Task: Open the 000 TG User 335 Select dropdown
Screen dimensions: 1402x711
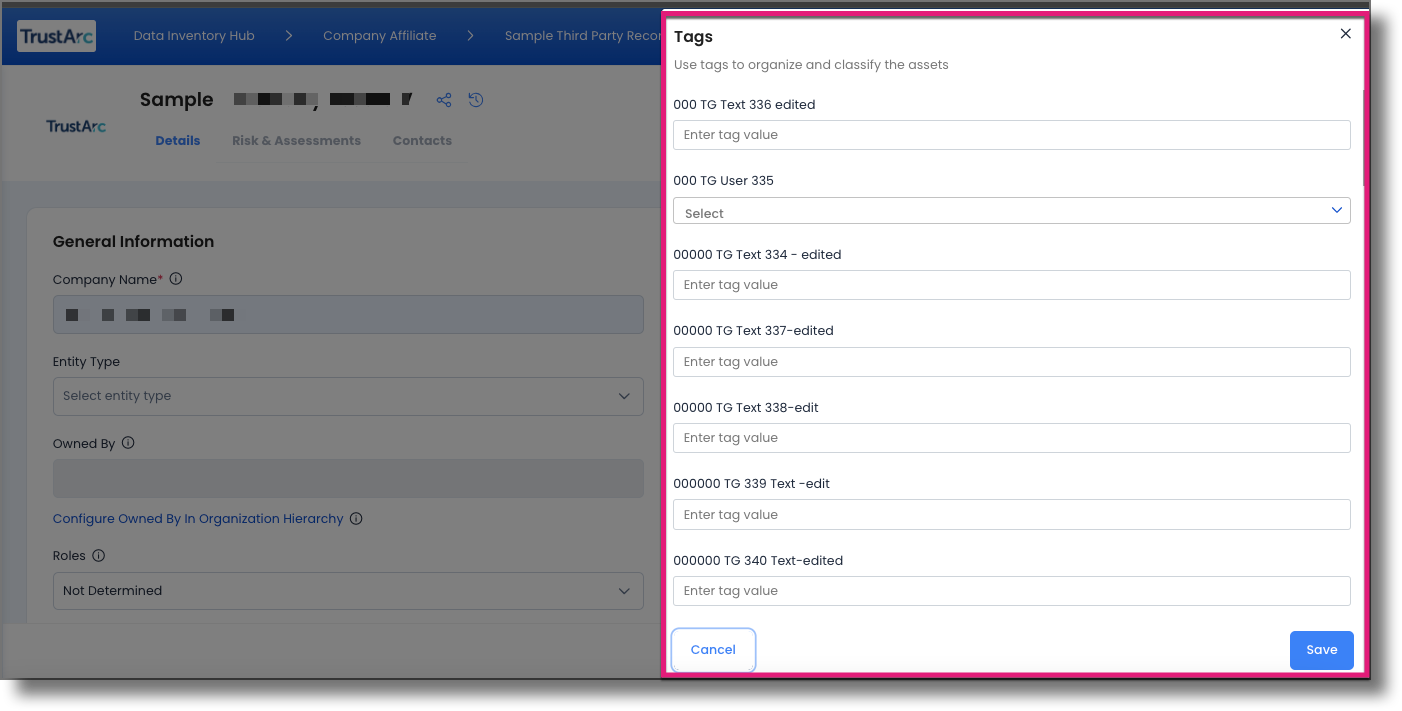Action: [x=1011, y=211]
